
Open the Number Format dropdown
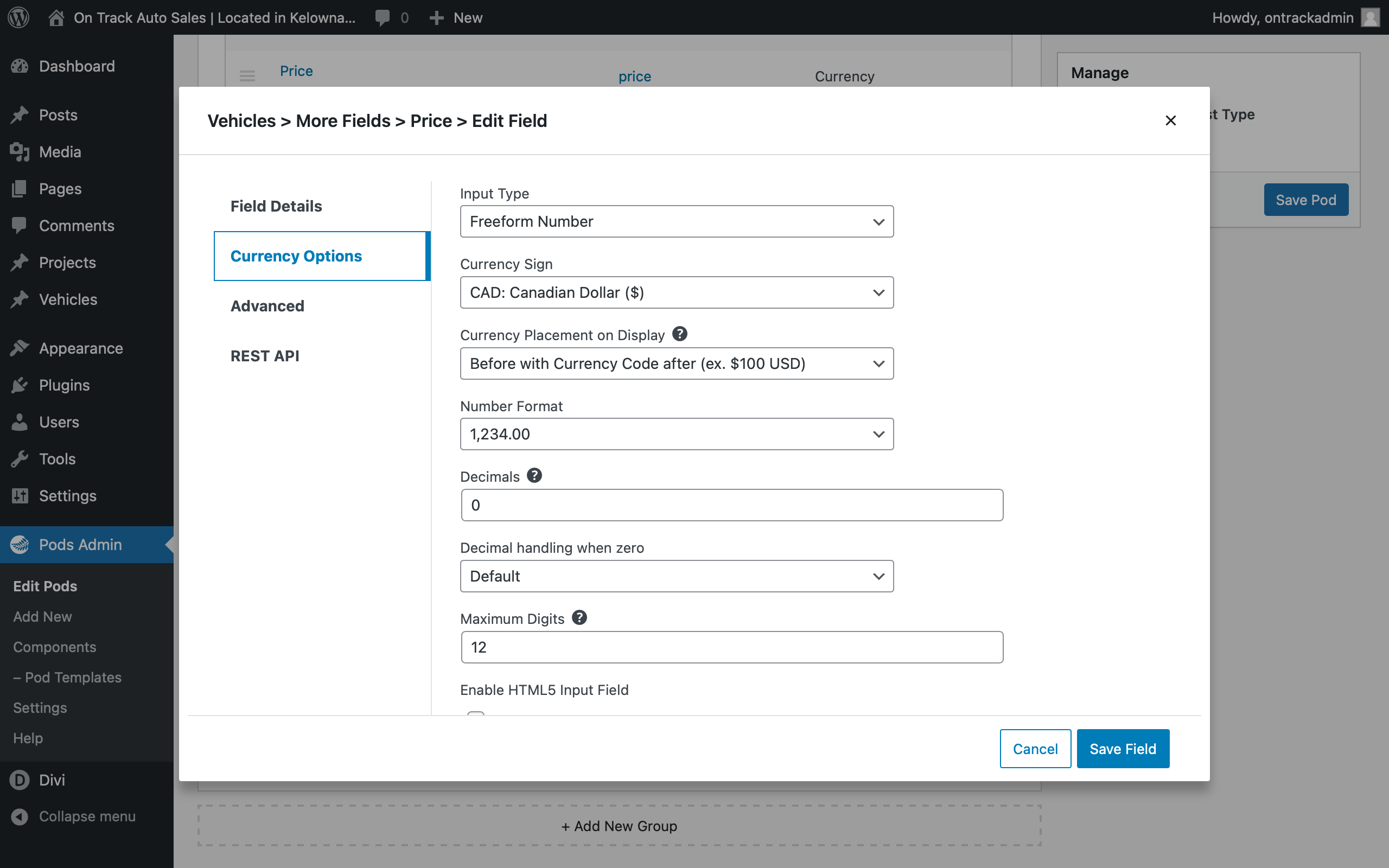click(x=677, y=434)
